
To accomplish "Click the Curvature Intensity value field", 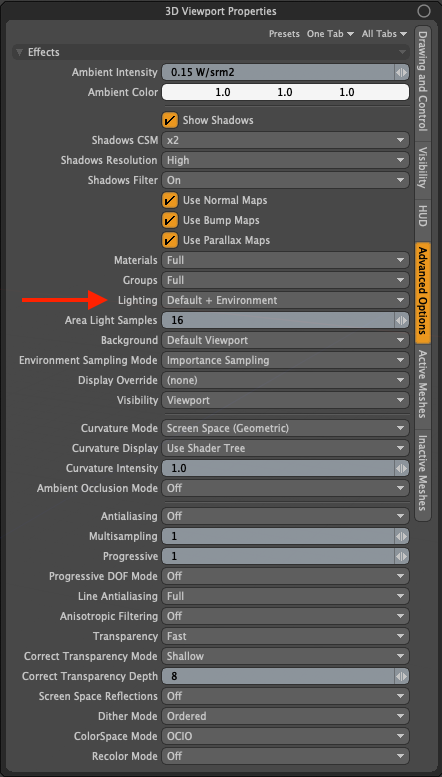I will [278, 468].
